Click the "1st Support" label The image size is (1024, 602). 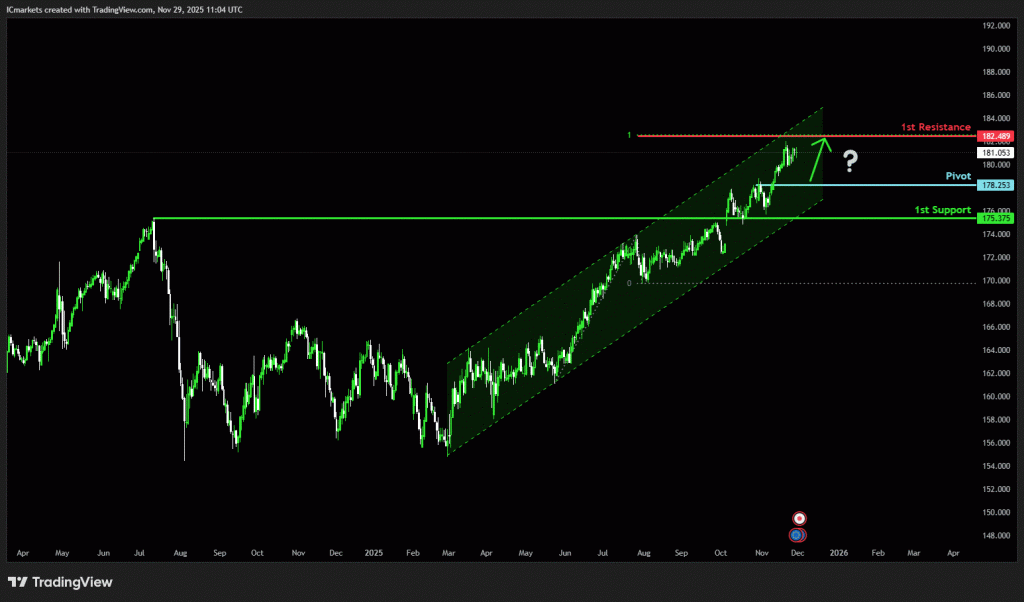[942, 209]
